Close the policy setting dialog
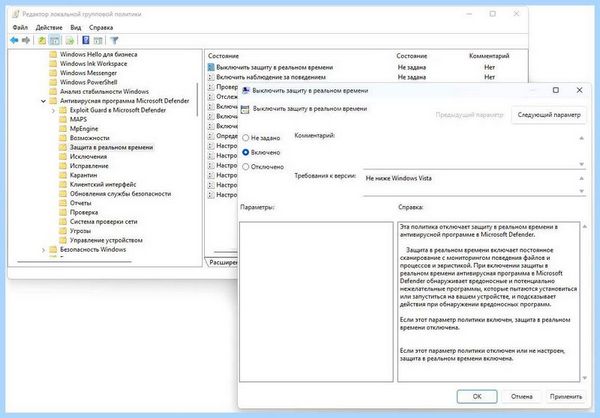 (579, 90)
